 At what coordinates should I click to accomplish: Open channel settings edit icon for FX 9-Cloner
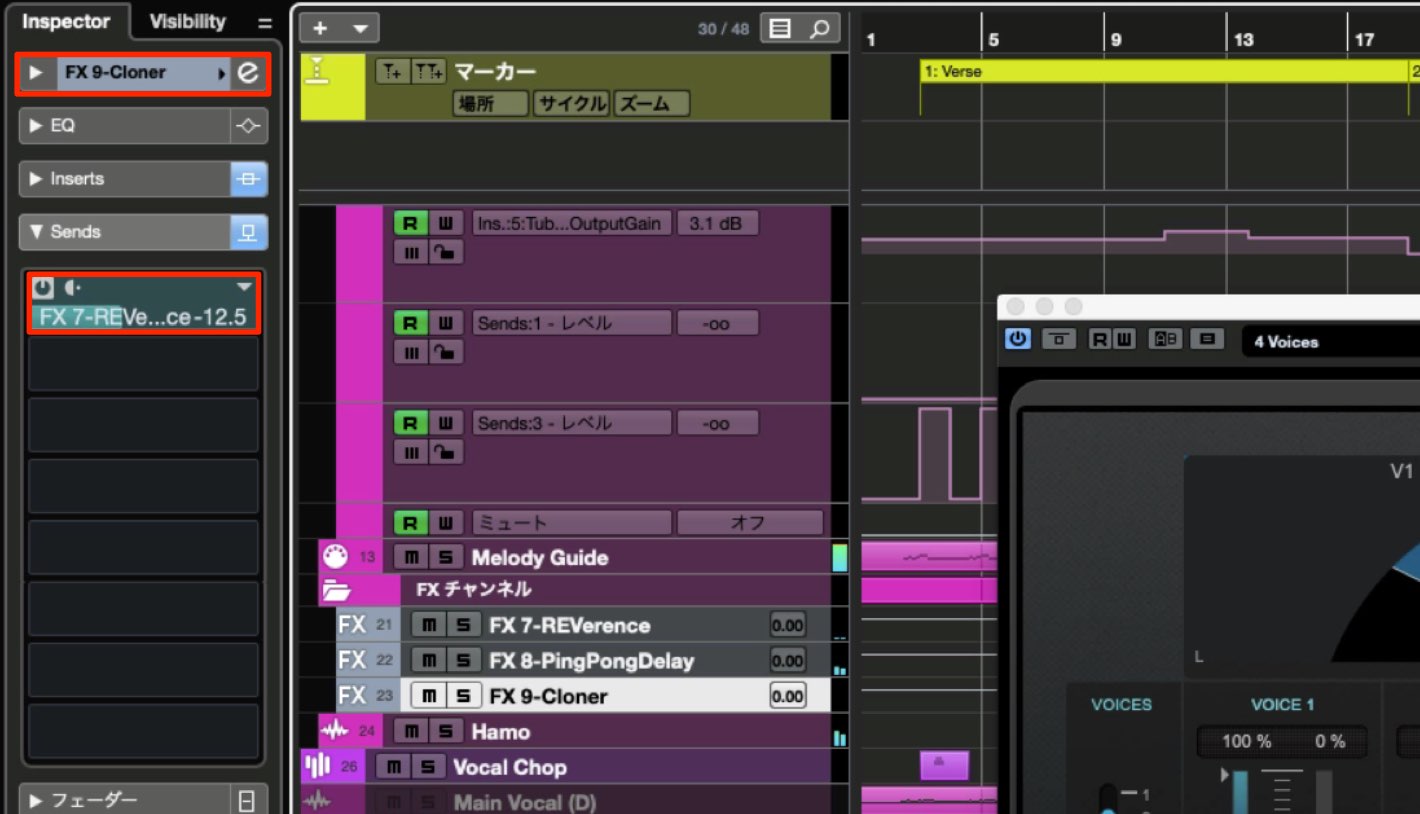tap(247, 73)
